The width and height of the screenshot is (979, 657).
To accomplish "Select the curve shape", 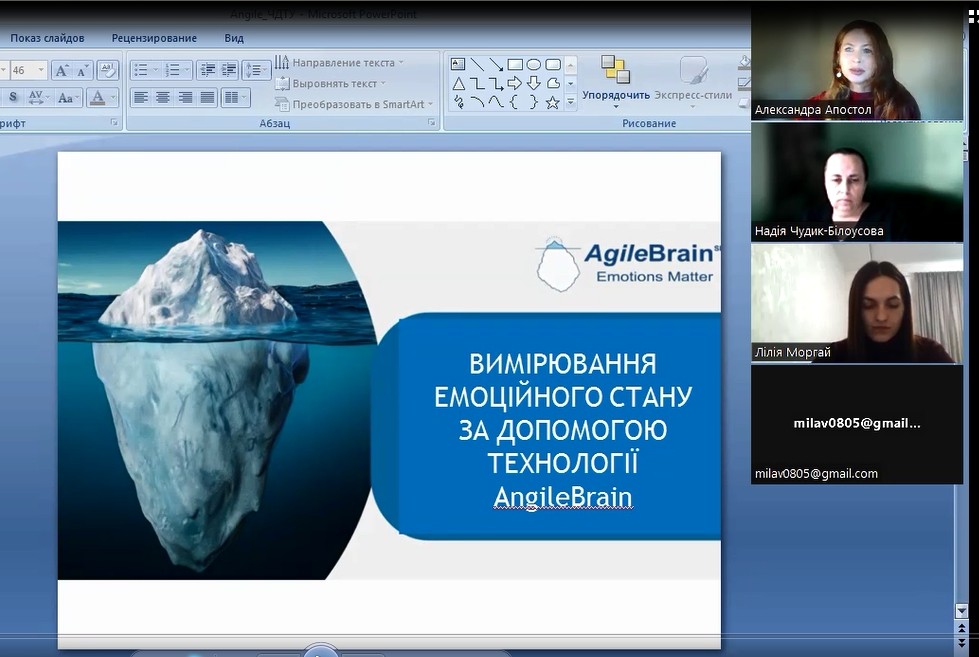I will tap(496, 102).
